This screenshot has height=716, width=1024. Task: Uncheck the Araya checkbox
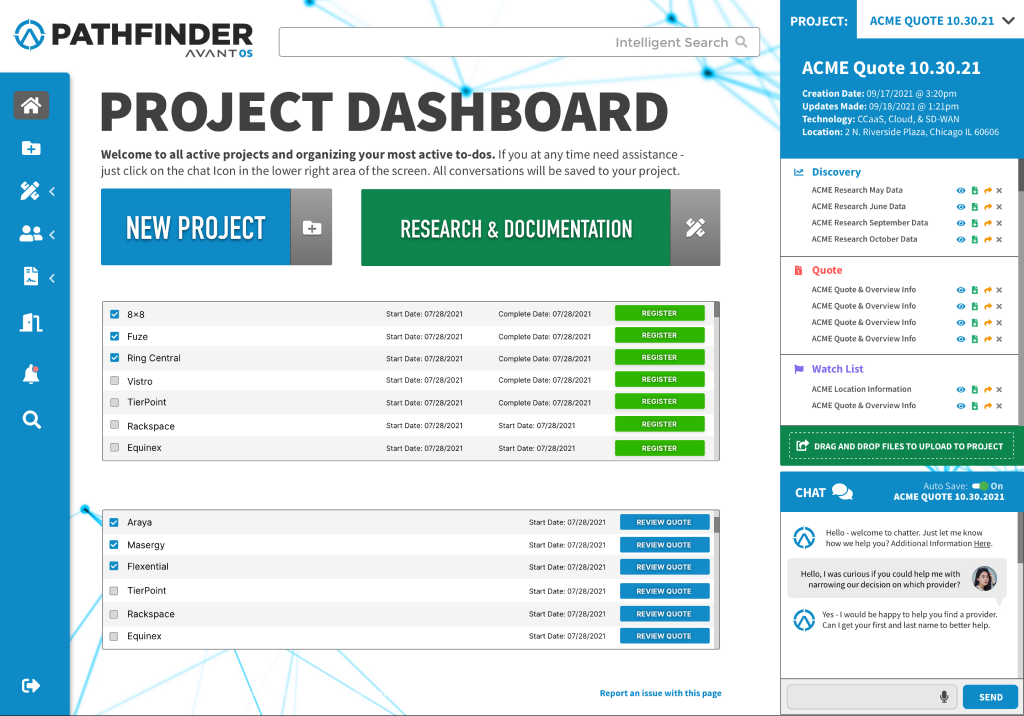coord(114,523)
